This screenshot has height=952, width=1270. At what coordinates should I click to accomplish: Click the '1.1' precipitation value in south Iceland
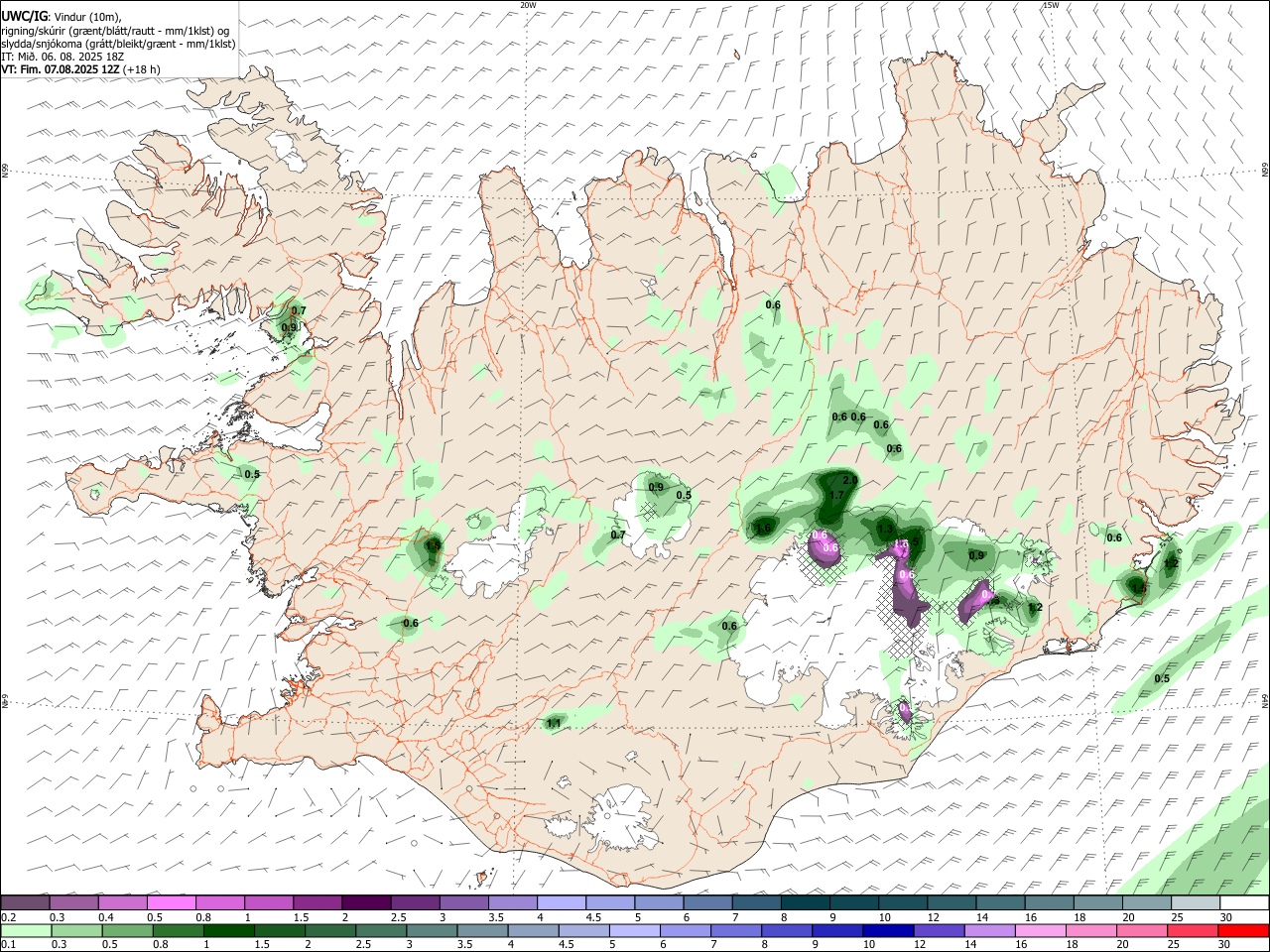pyautogui.click(x=554, y=723)
